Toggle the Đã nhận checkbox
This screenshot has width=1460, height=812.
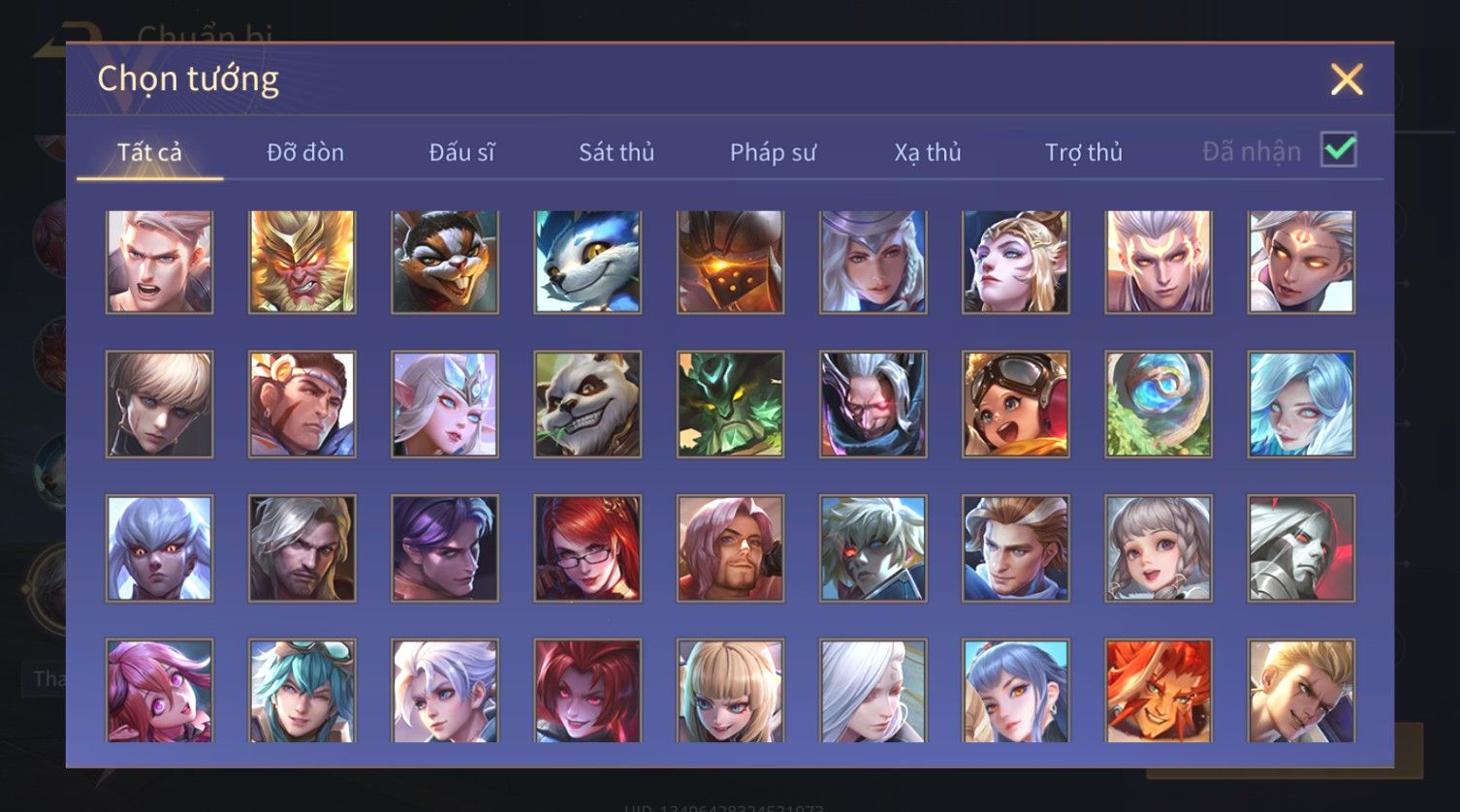coord(1339,150)
